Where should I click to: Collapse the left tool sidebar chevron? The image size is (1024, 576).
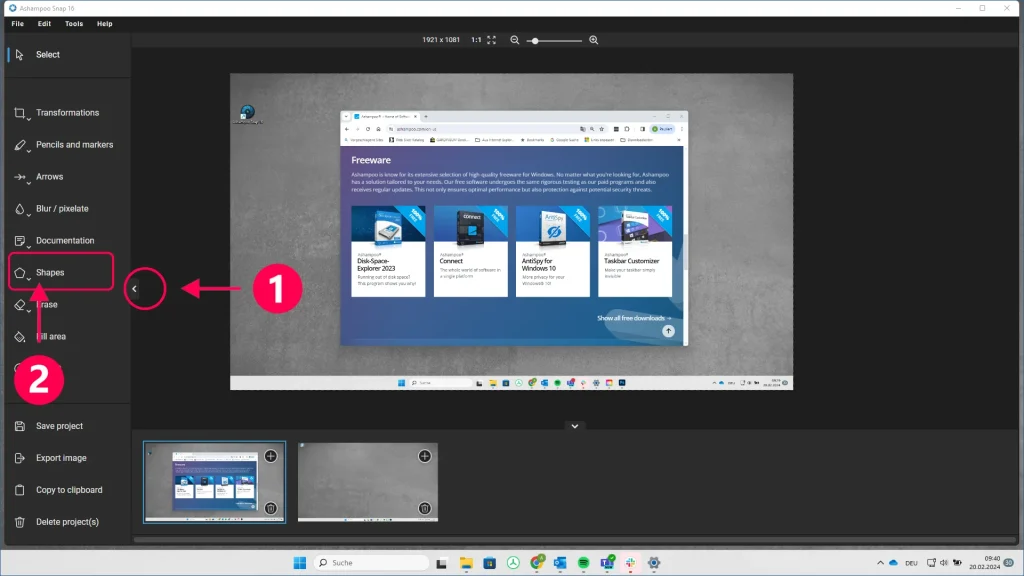135,289
